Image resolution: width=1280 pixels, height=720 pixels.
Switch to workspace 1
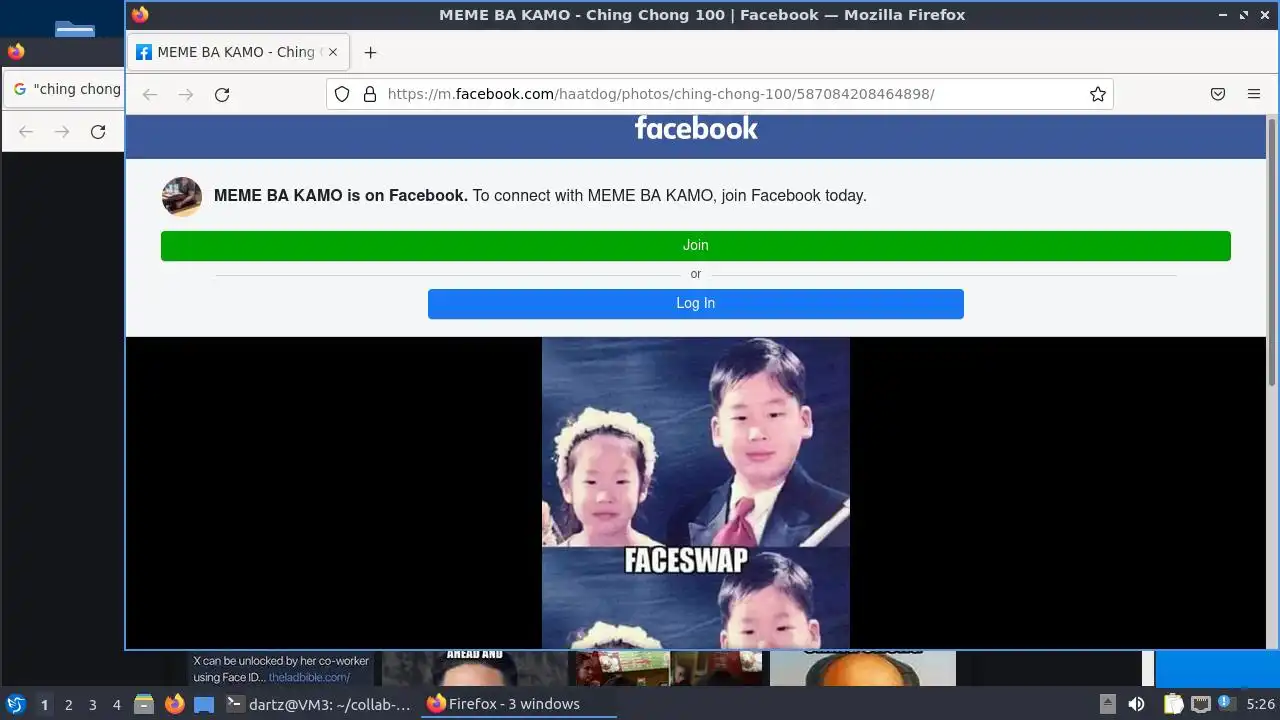coord(44,704)
